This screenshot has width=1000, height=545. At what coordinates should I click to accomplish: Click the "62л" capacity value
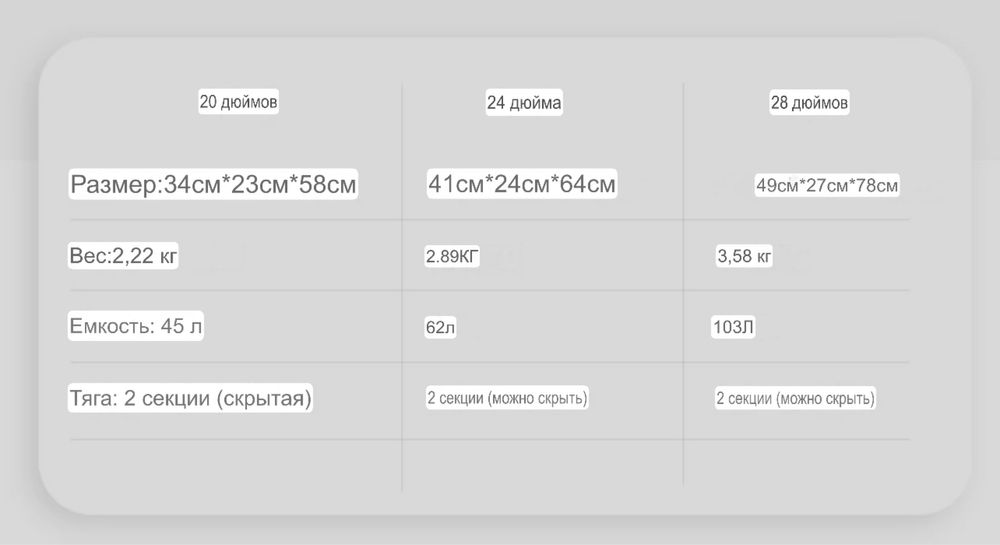point(440,328)
